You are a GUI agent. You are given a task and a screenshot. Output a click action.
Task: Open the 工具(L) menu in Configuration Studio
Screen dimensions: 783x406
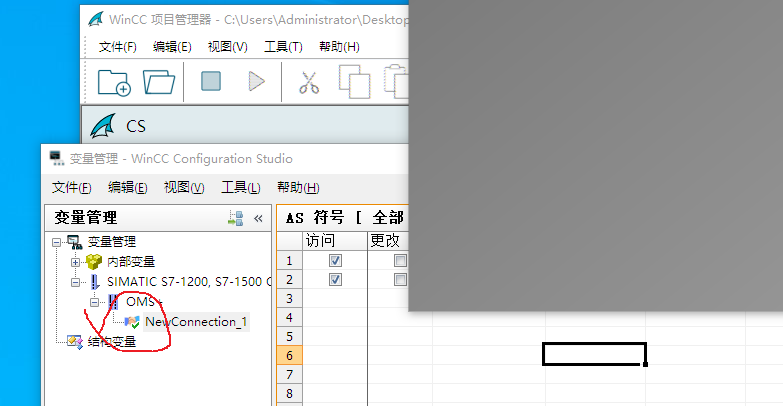240,188
